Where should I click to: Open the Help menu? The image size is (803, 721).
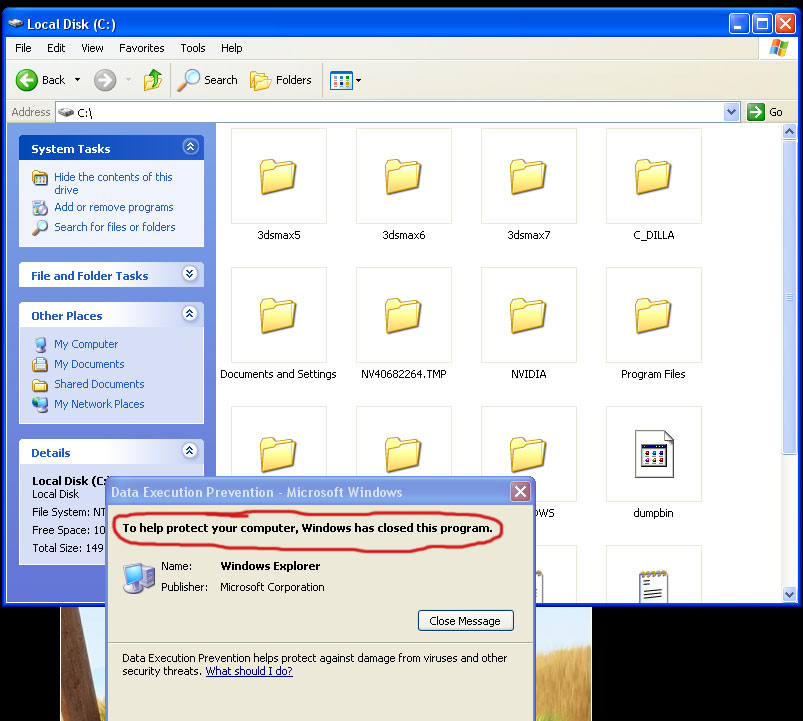[x=231, y=48]
